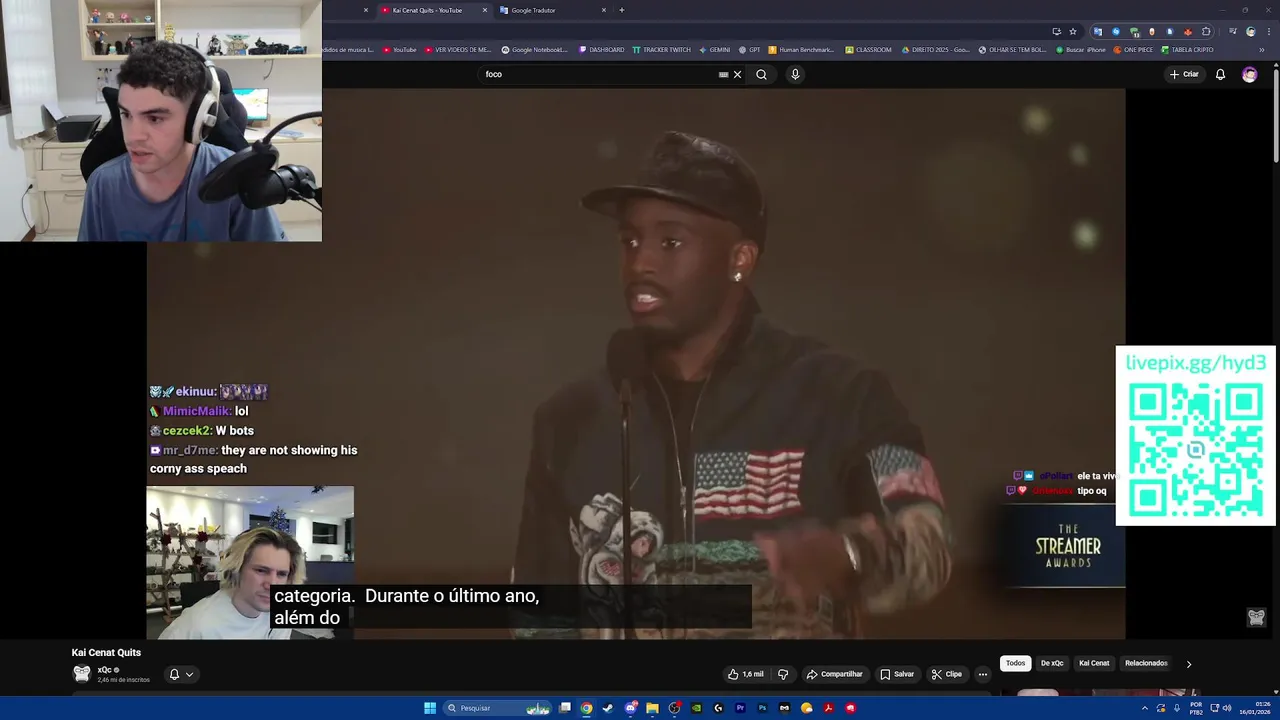Open Premiere Pro from the taskbar
Screen dimensions: 1280x720
740,708
